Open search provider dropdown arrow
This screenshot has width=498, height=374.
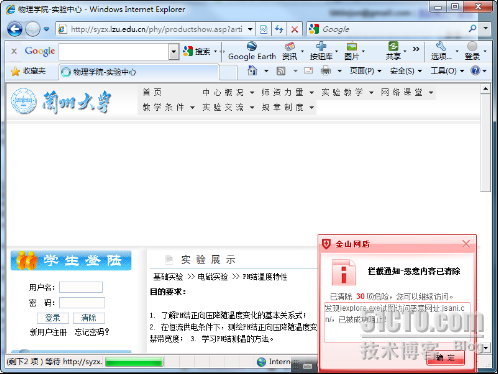coord(486,29)
